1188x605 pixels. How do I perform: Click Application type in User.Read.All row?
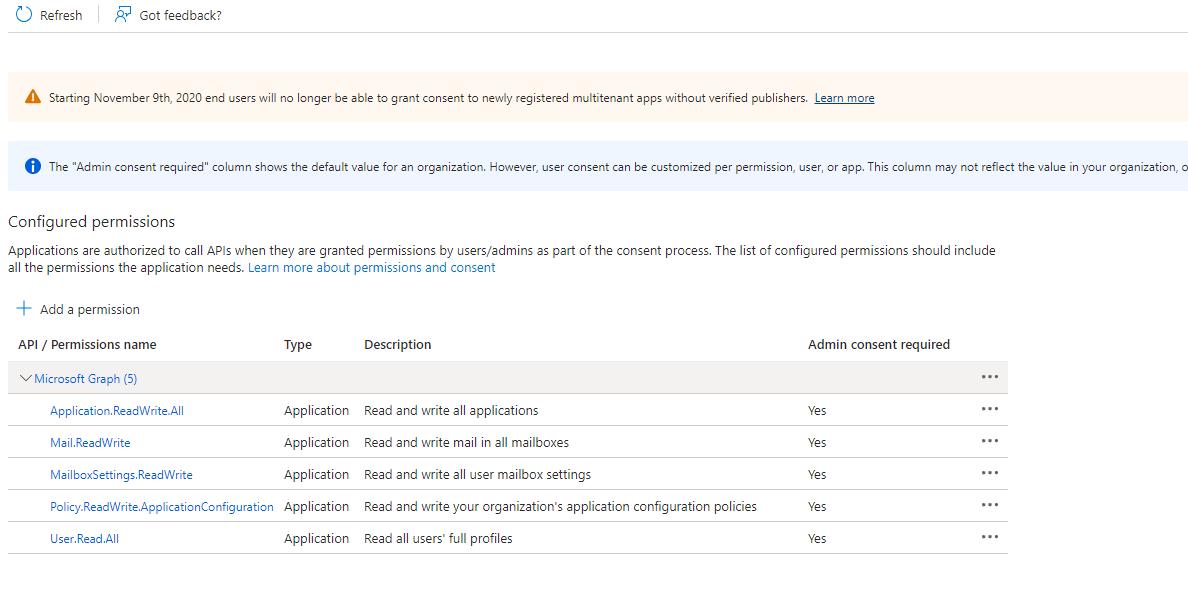click(317, 538)
